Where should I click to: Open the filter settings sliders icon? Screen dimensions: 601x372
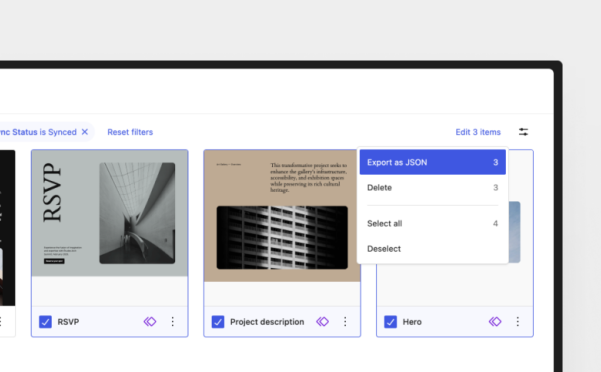pos(523,132)
